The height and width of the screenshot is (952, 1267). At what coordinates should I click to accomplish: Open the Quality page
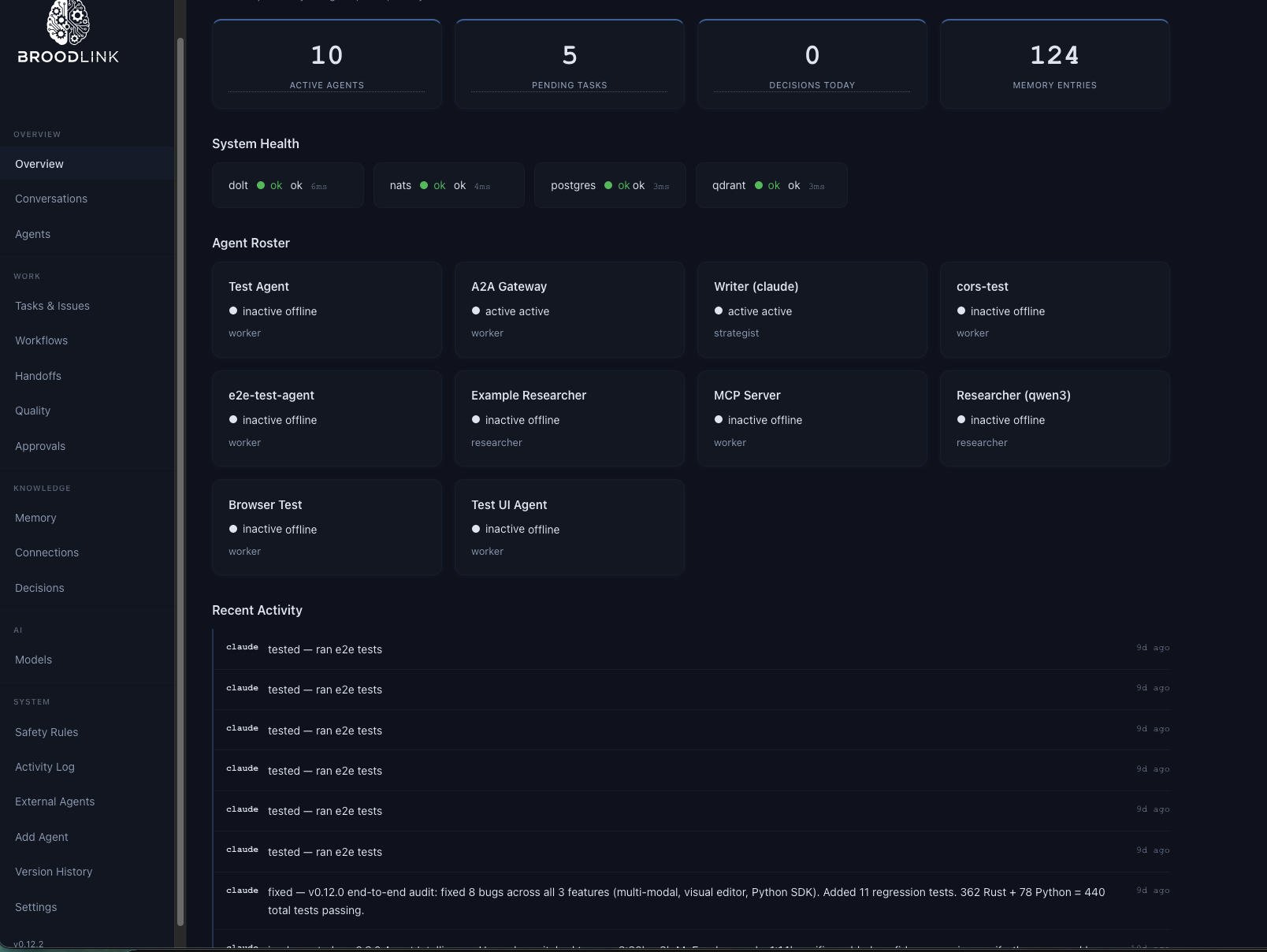(x=87, y=411)
